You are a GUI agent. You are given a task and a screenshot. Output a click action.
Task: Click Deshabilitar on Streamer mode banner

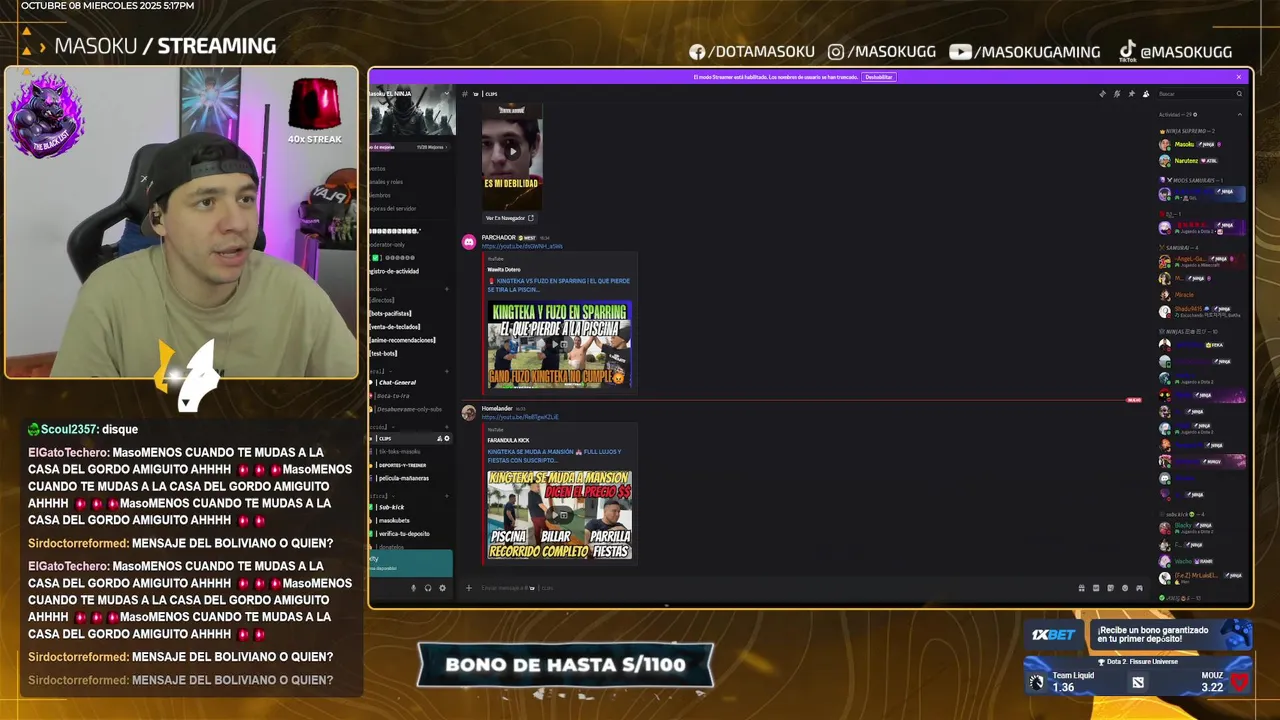click(x=879, y=77)
